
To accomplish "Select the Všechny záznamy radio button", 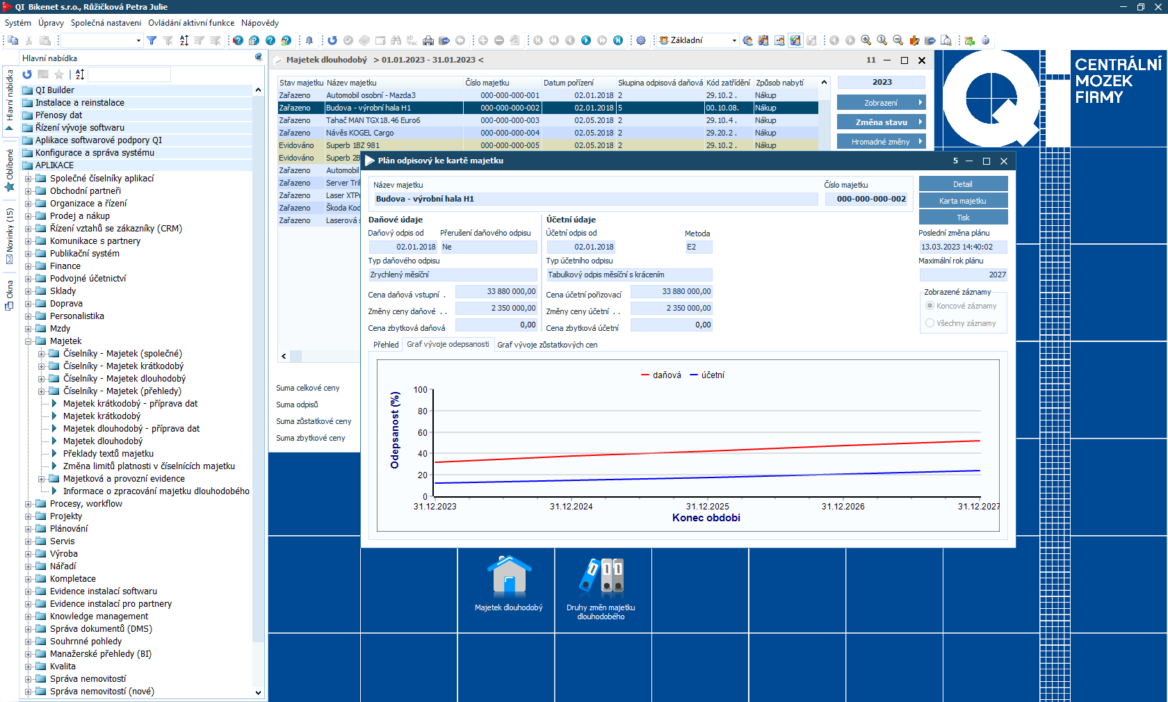I will click(x=931, y=323).
